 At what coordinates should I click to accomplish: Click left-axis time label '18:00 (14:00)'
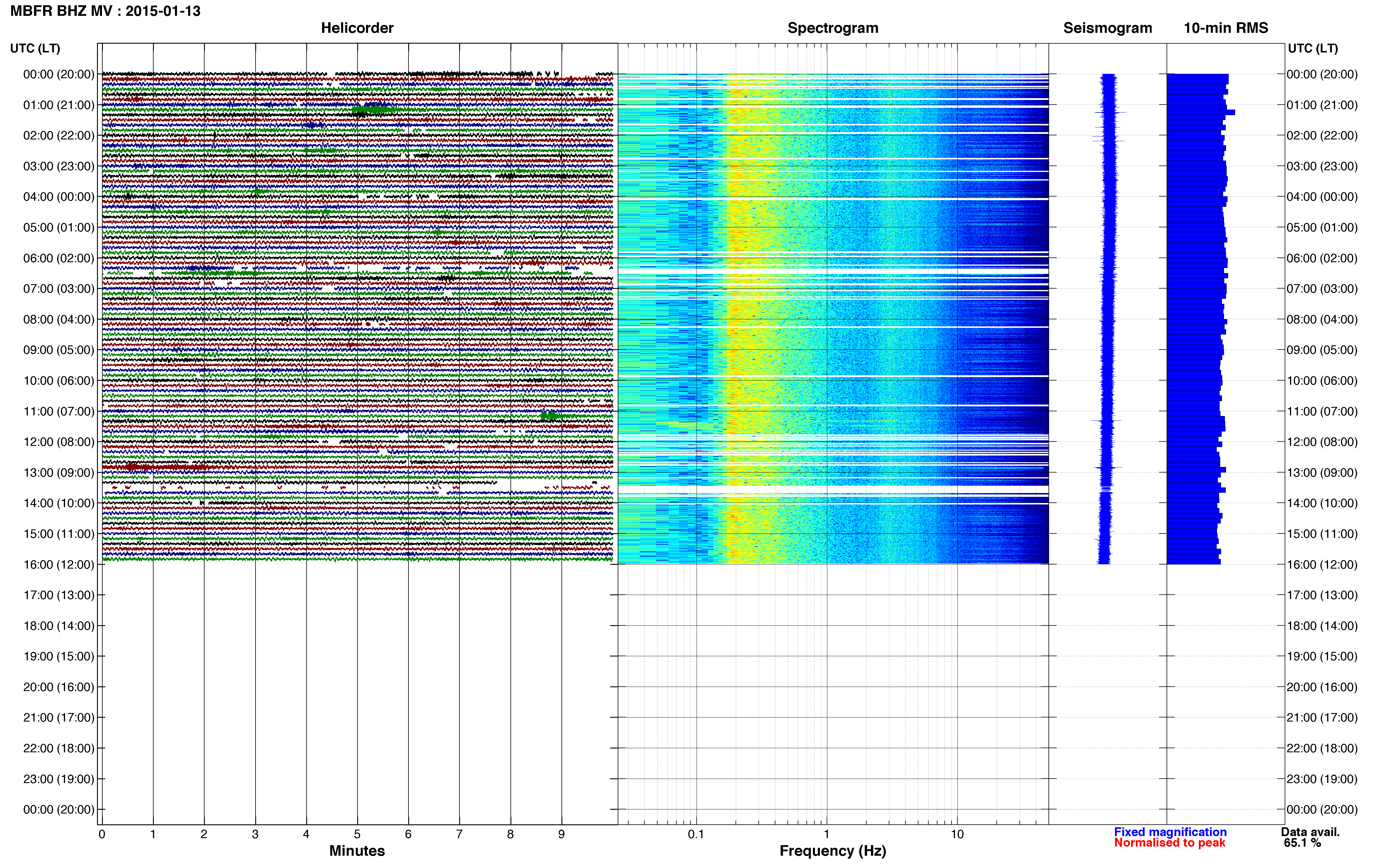click(59, 626)
